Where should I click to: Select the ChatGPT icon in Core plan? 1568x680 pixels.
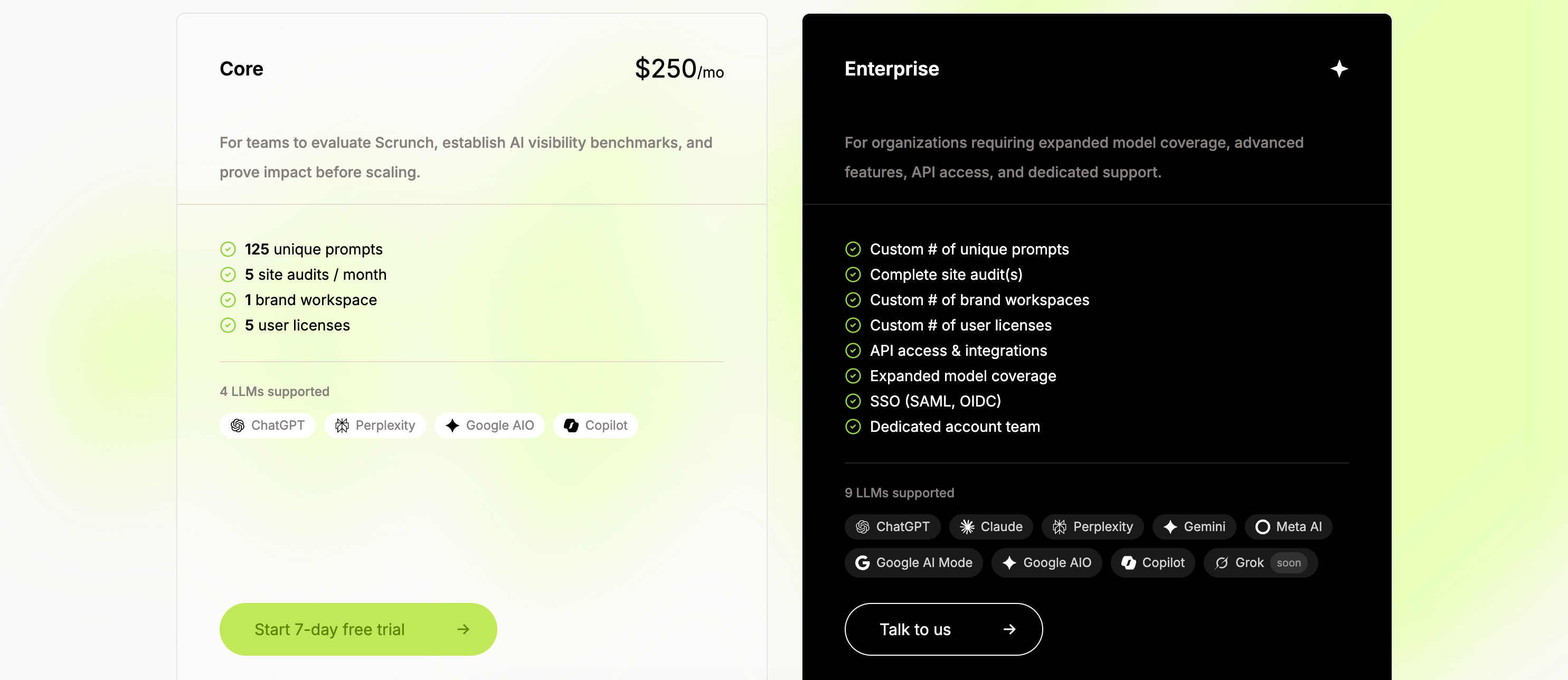click(238, 425)
